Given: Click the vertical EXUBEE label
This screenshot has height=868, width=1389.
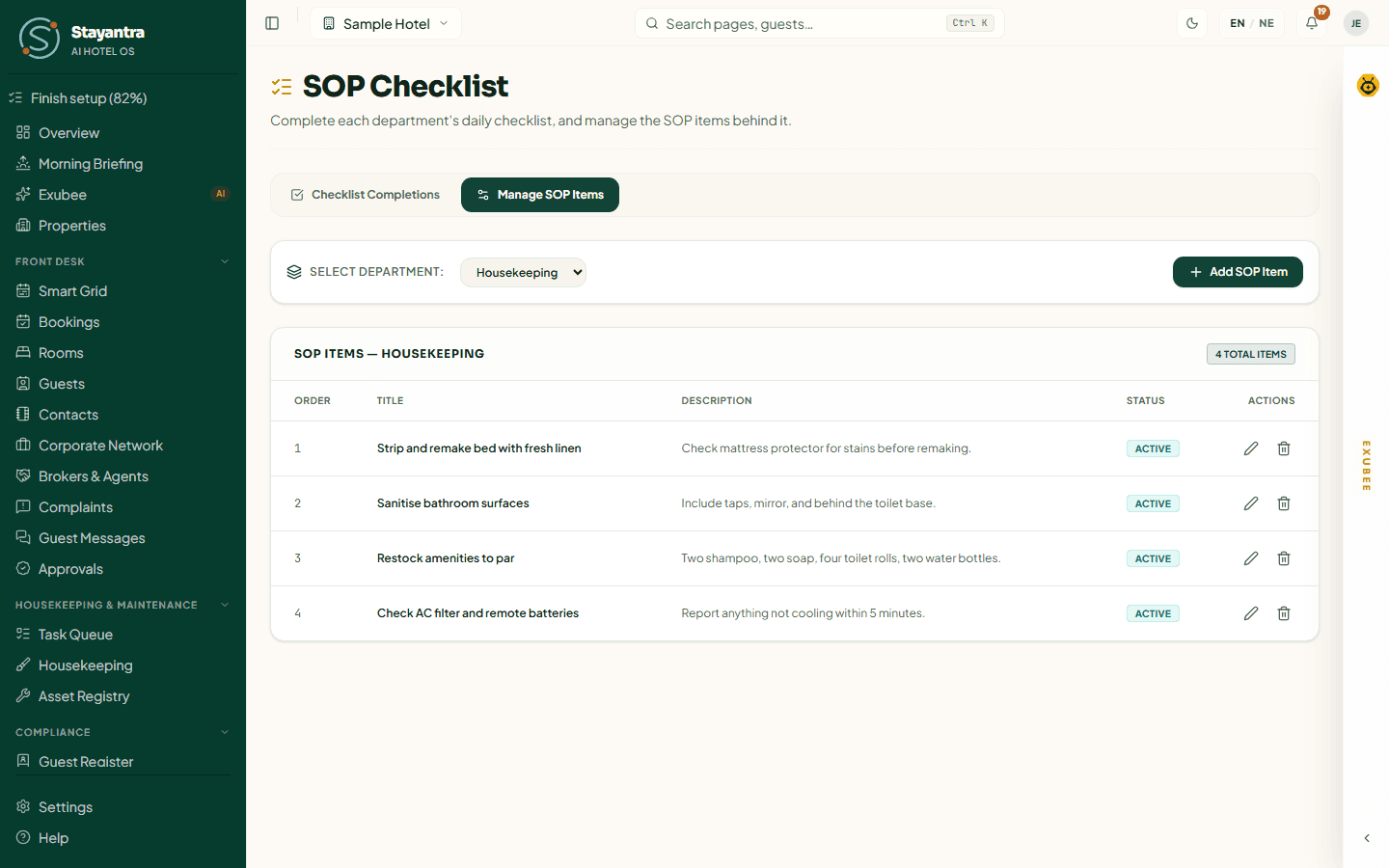Looking at the screenshot, I should (1366, 466).
